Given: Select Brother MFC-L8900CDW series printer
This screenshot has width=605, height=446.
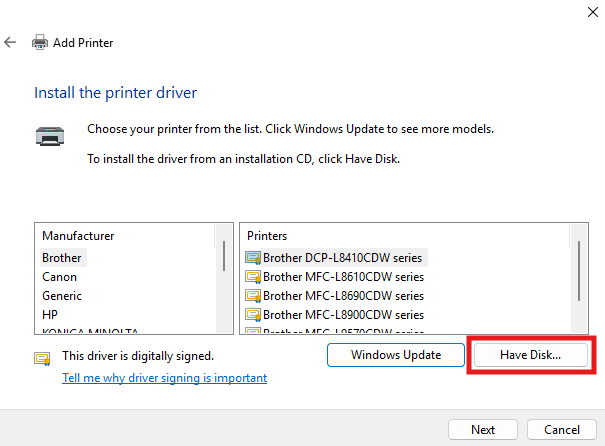Looking at the screenshot, I should point(343,314).
